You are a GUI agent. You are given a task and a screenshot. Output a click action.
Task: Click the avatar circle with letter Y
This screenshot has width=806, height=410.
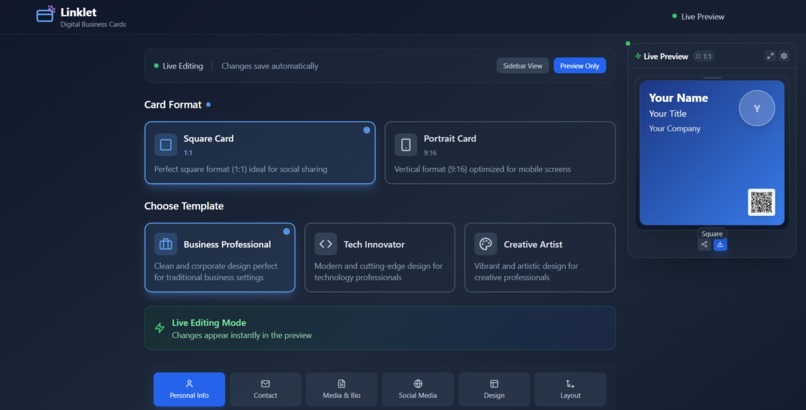click(x=757, y=108)
